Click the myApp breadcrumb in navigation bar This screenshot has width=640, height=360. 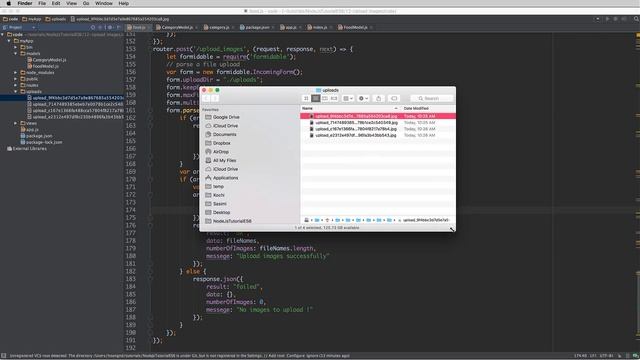[32, 19]
